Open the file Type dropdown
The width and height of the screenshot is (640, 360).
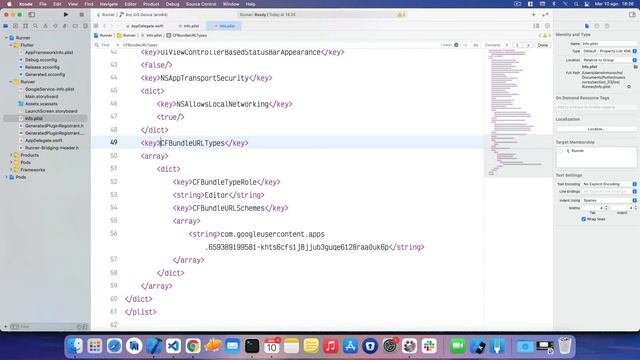click(609, 51)
